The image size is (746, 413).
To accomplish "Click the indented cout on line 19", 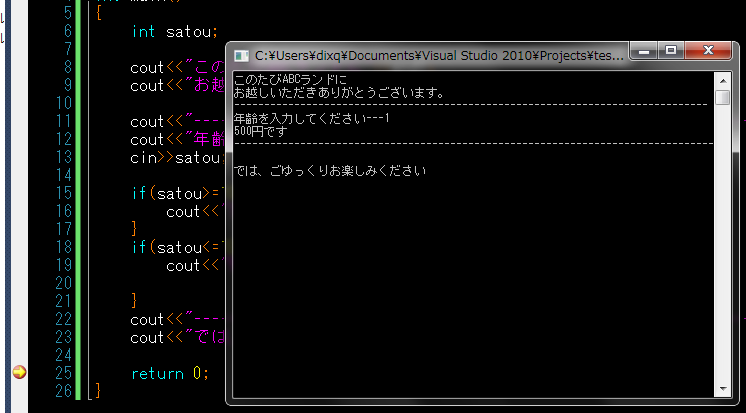I will point(196,266).
